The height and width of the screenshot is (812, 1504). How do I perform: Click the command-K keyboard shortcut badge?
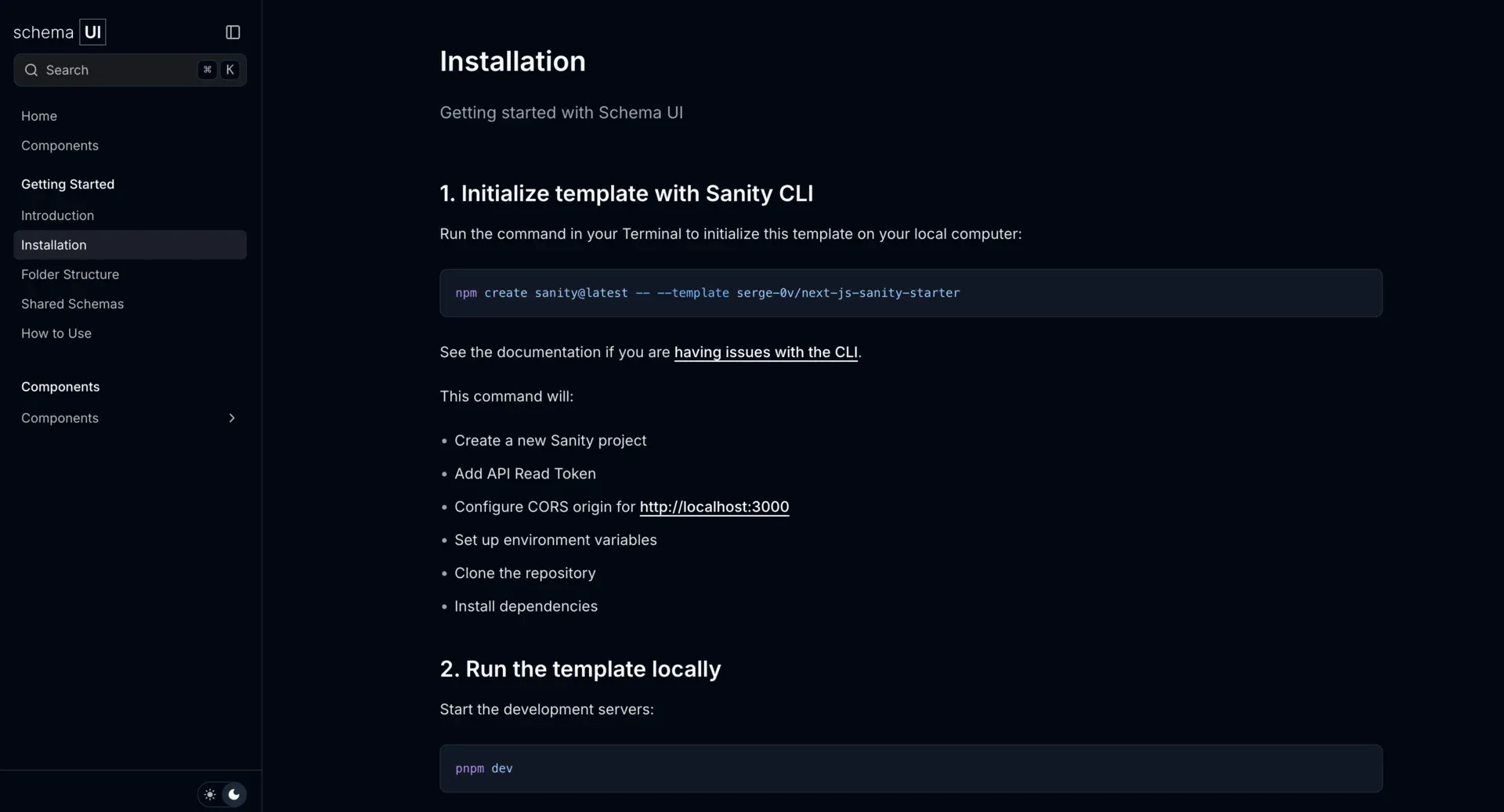pos(219,70)
